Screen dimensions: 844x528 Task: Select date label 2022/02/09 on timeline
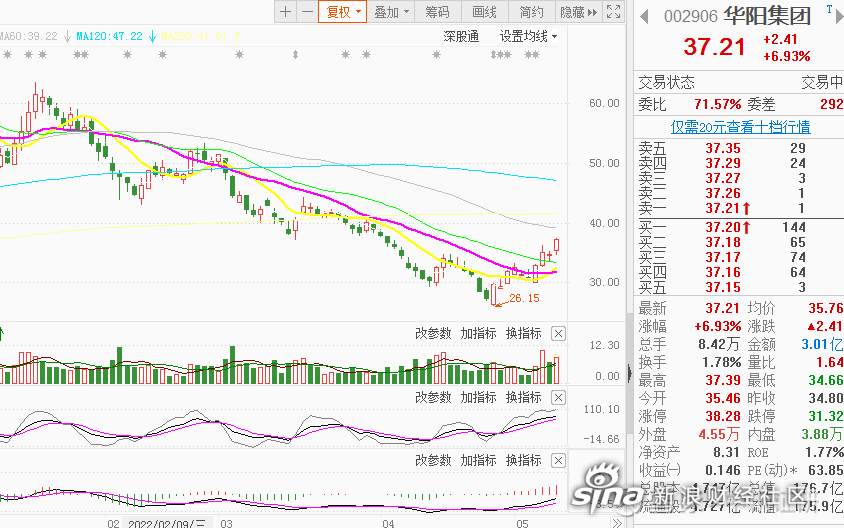[167, 523]
